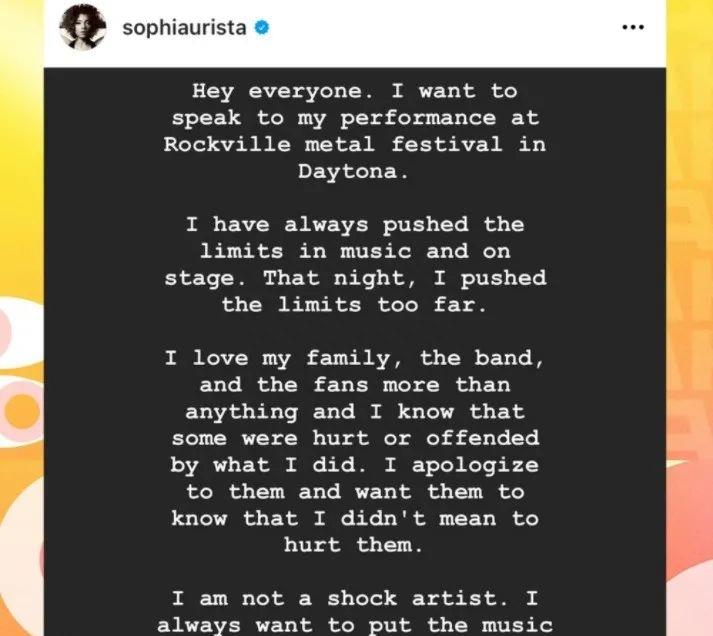Visit the sophiaurista username link
713x636 pixels.
184,28
